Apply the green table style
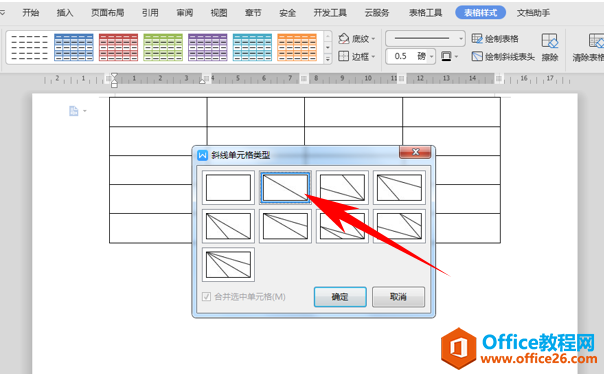Image resolution: width=604 pixels, height=376 pixels. (163, 47)
